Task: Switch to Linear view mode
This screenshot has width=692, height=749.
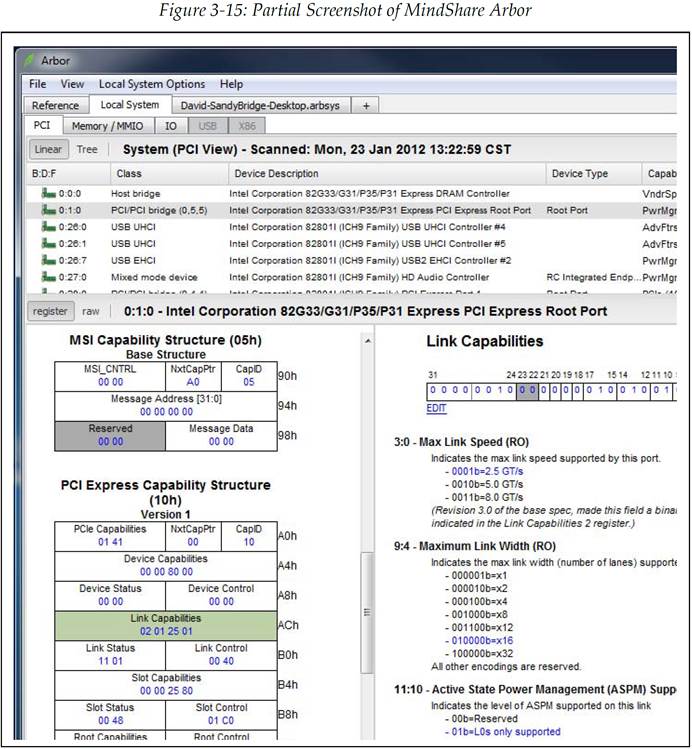Action: point(48,149)
